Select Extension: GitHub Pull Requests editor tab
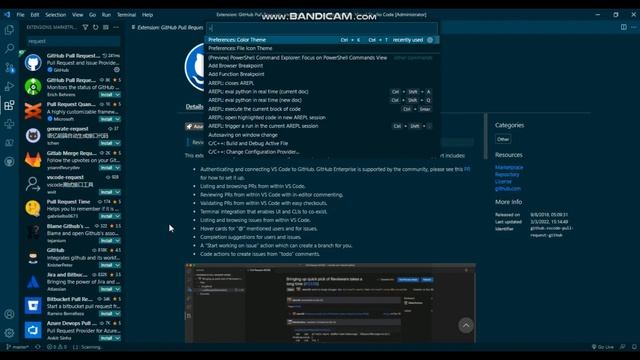Image resolution: width=640 pixels, height=360 pixels. point(167,27)
